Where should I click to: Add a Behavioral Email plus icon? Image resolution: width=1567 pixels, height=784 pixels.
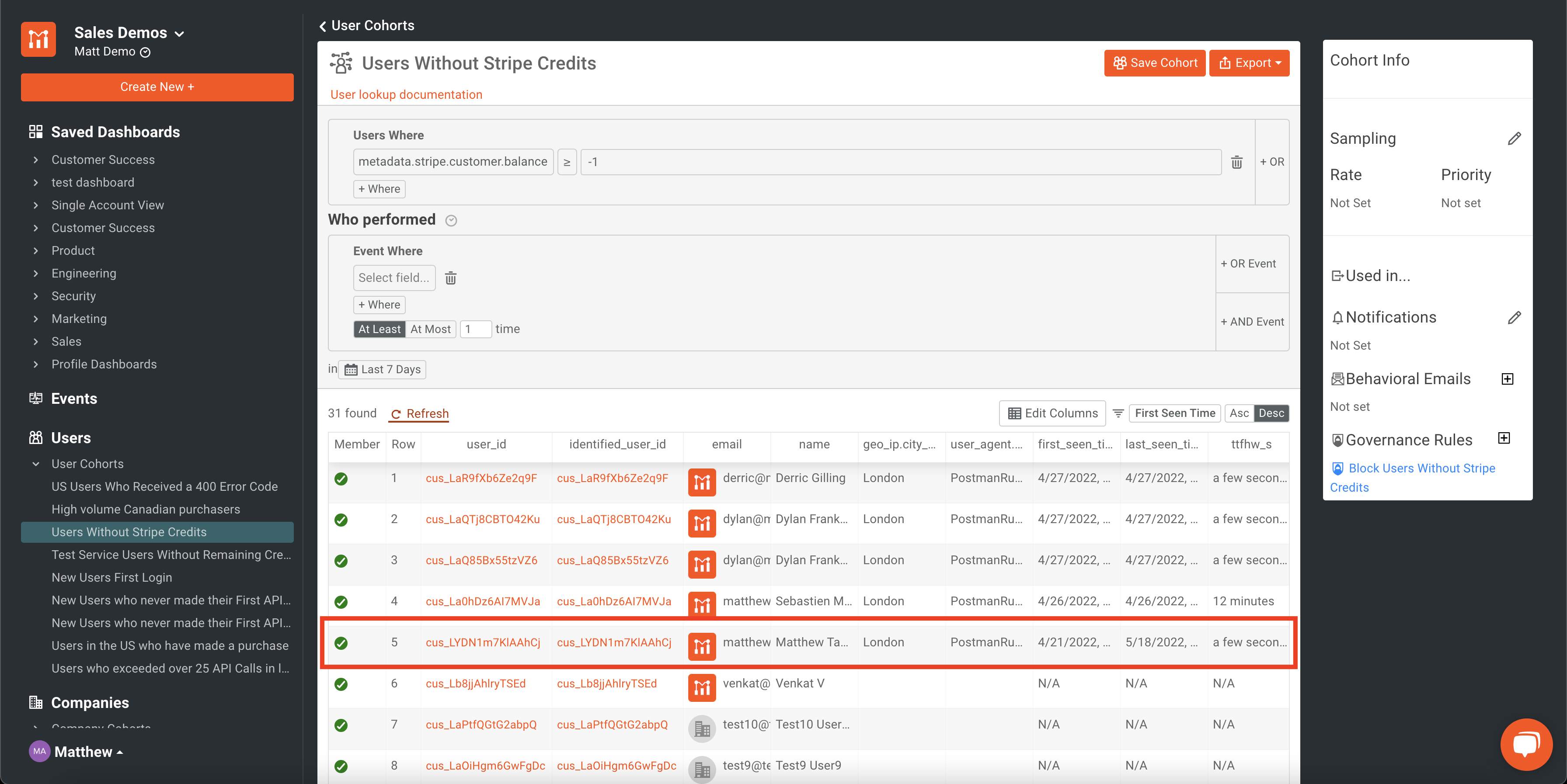(1508, 379)
